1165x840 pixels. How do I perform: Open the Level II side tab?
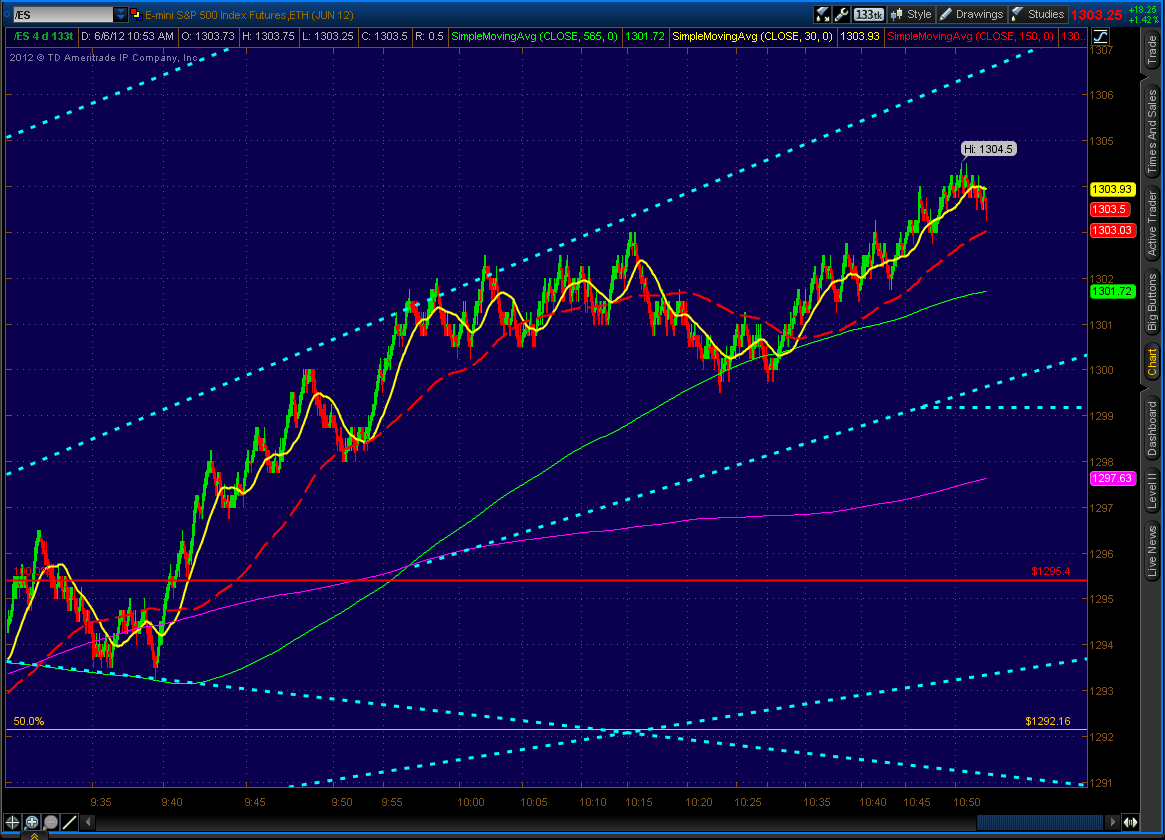(1152, 491)
